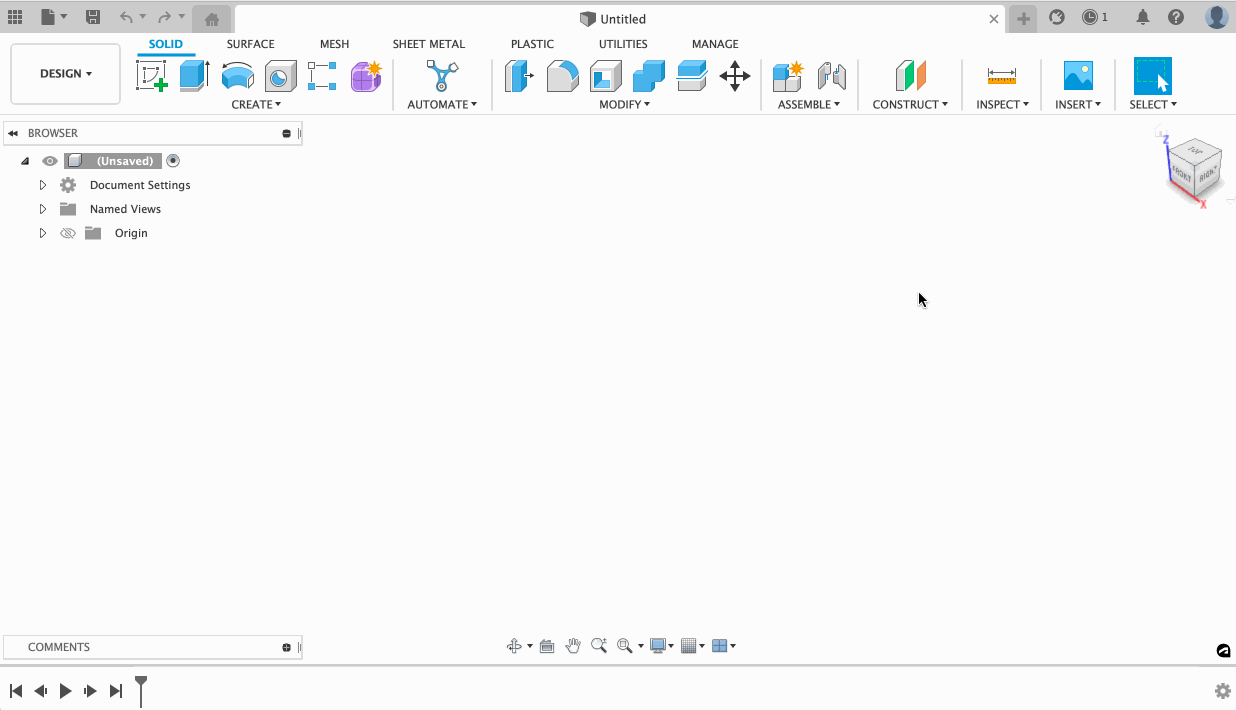Expand the Origin folder node
The height and width of the screenshot is (710, 1236).
43,233
